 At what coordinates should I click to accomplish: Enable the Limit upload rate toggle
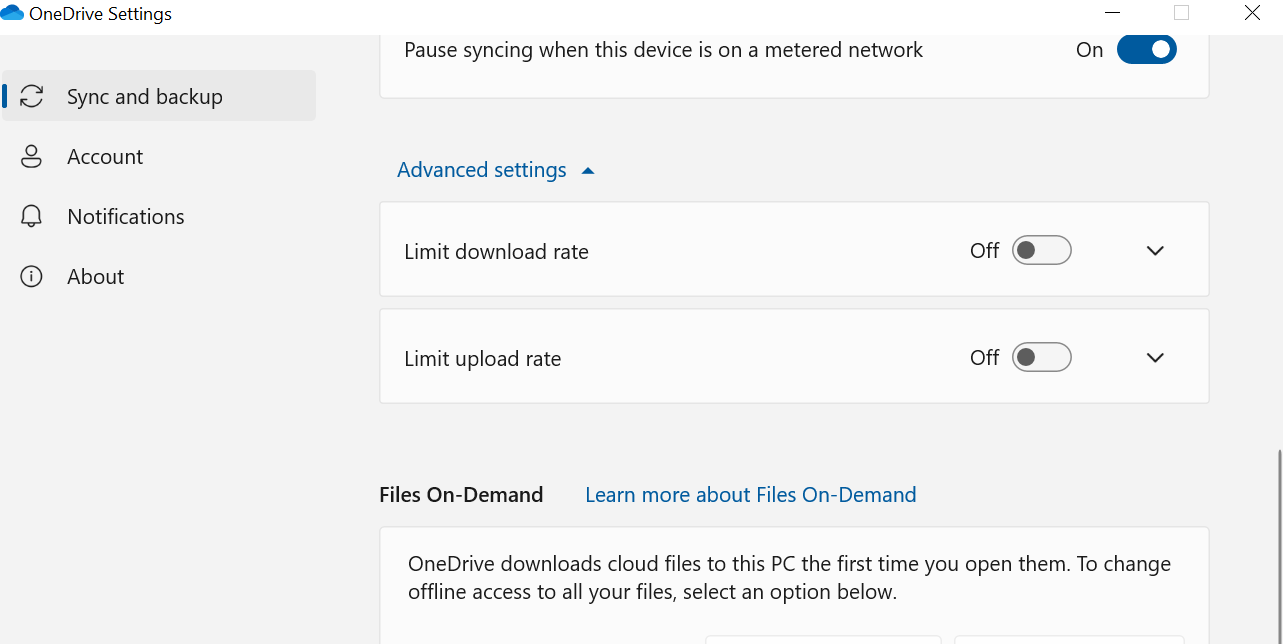point(1041,356)
